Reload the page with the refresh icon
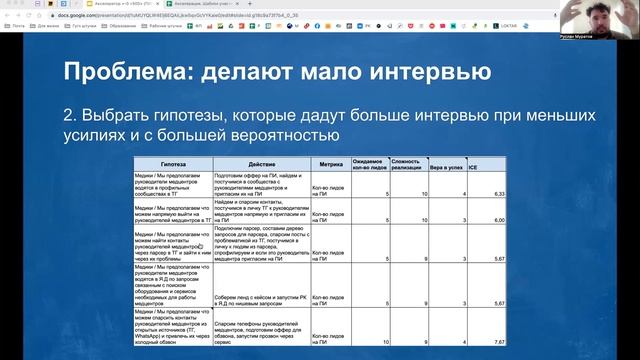Viewport: 640px width, 360px height. click(29, 15)
